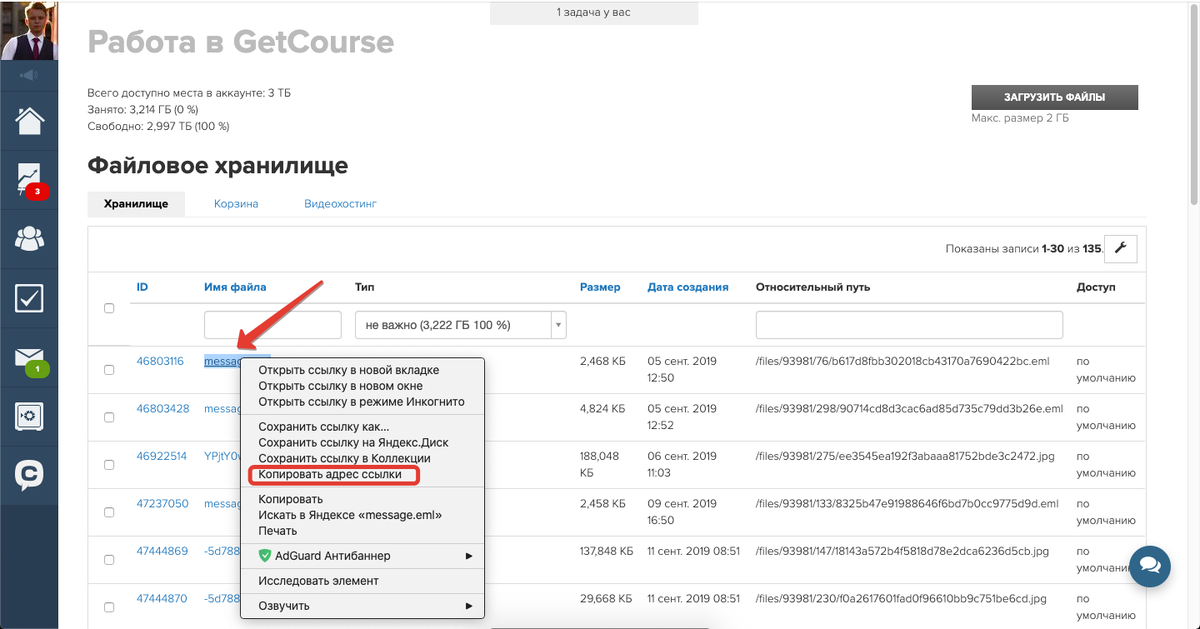Click the size value 29,668 КБ
Image resolution: width=1200 pixels, height=629 pixels.
pos(605,599)
